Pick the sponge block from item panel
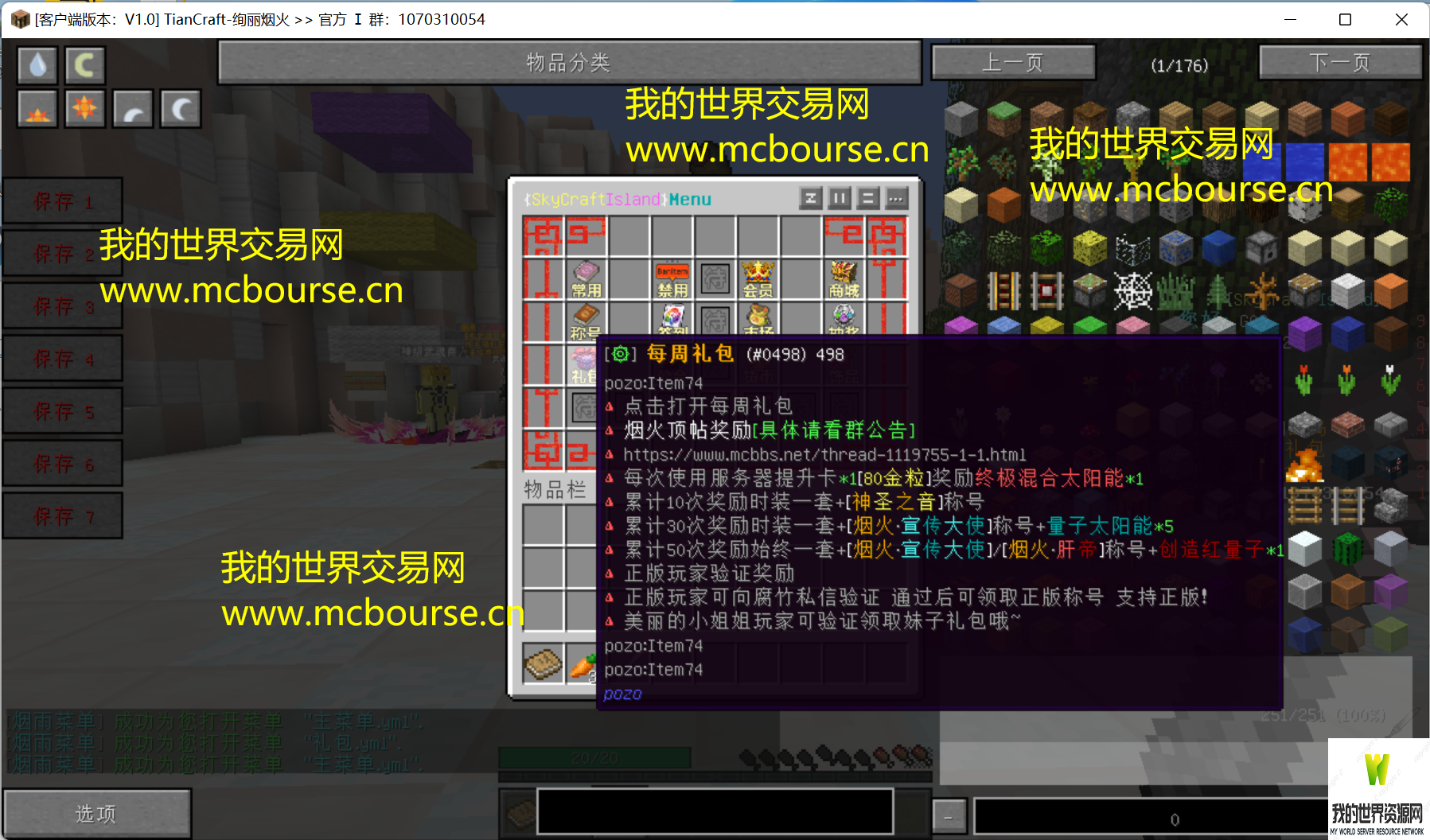The width and height of the screenshot is (1430, 840). tap(1090, 247)
